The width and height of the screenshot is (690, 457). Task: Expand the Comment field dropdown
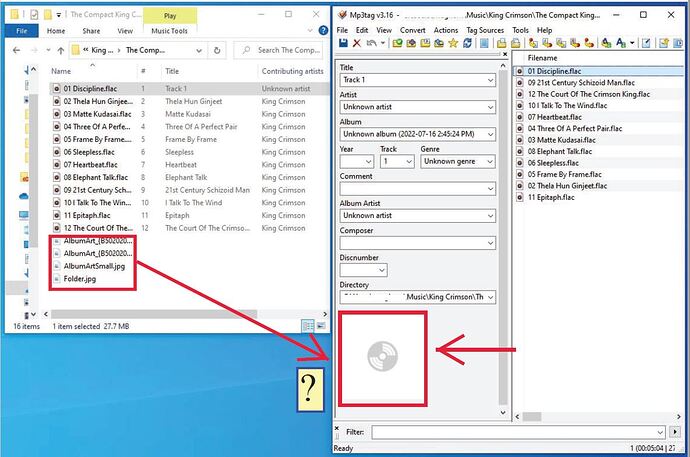pos(490,189)
